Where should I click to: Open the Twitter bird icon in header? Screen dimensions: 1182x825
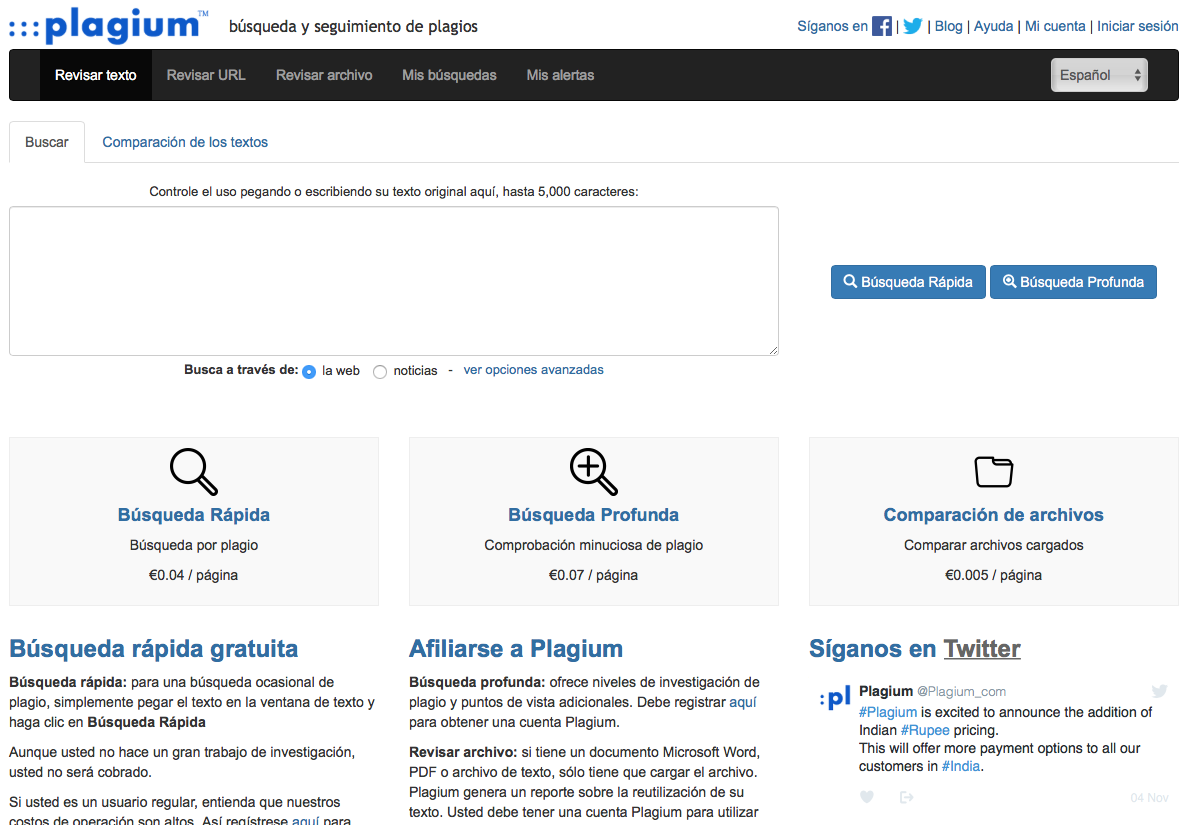[912, 26]
